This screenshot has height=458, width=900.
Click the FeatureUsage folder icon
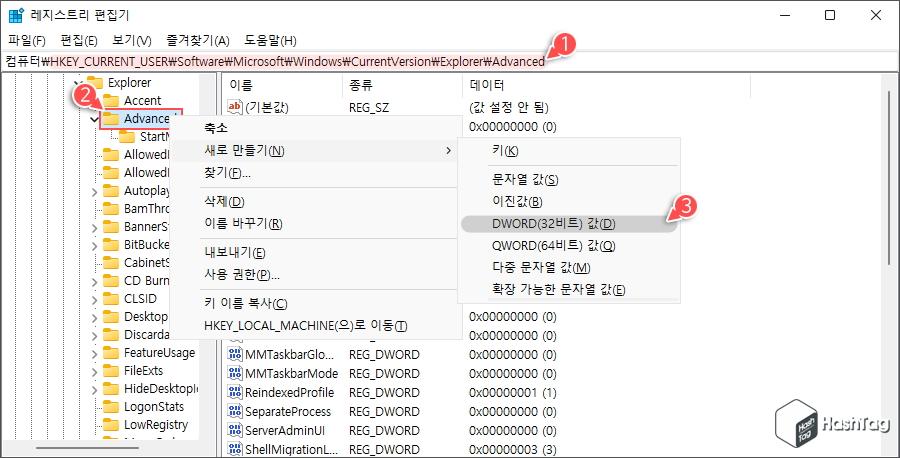coord(111,353)
